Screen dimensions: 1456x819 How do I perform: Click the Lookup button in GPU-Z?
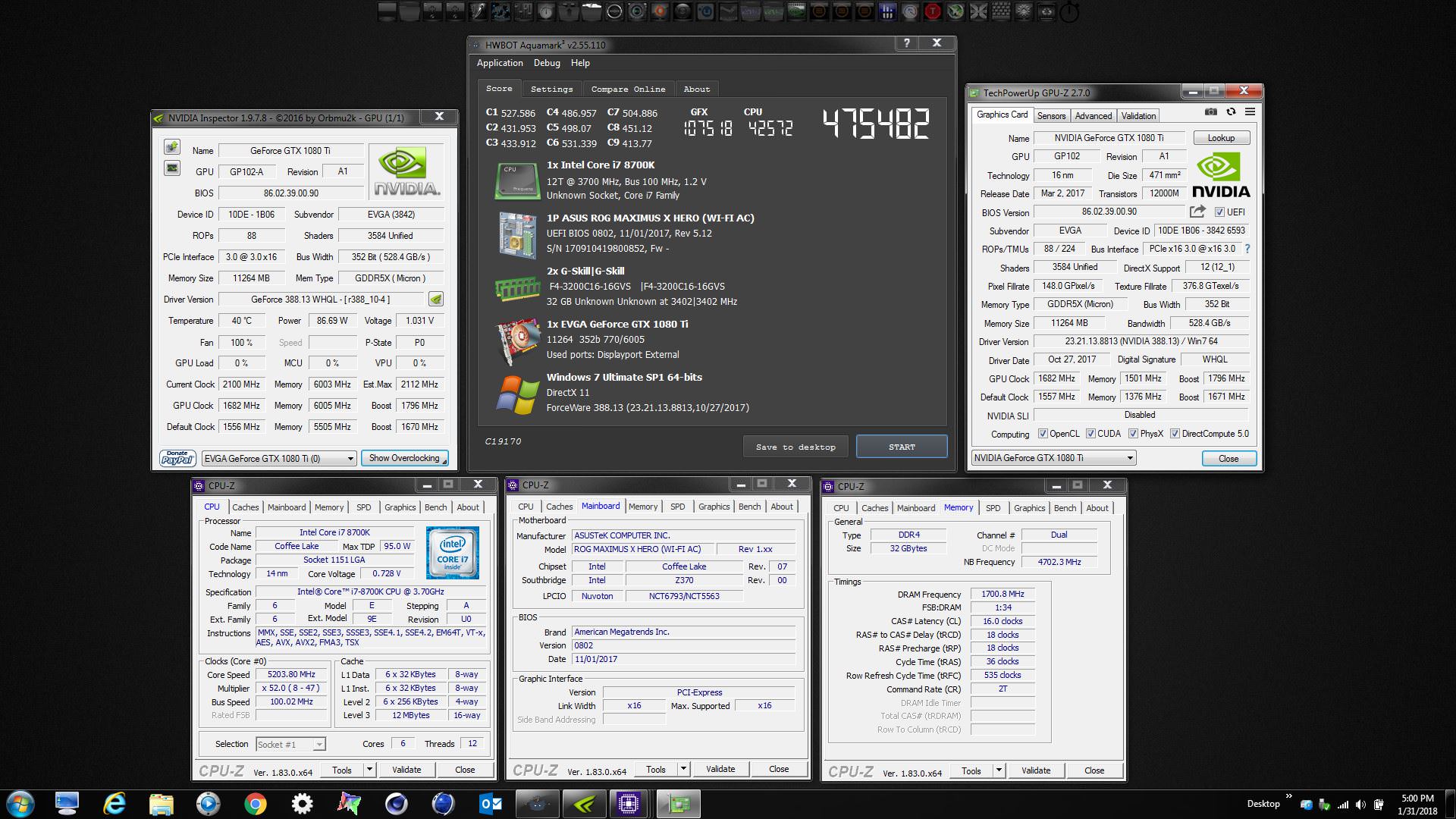pos(1221,138)
